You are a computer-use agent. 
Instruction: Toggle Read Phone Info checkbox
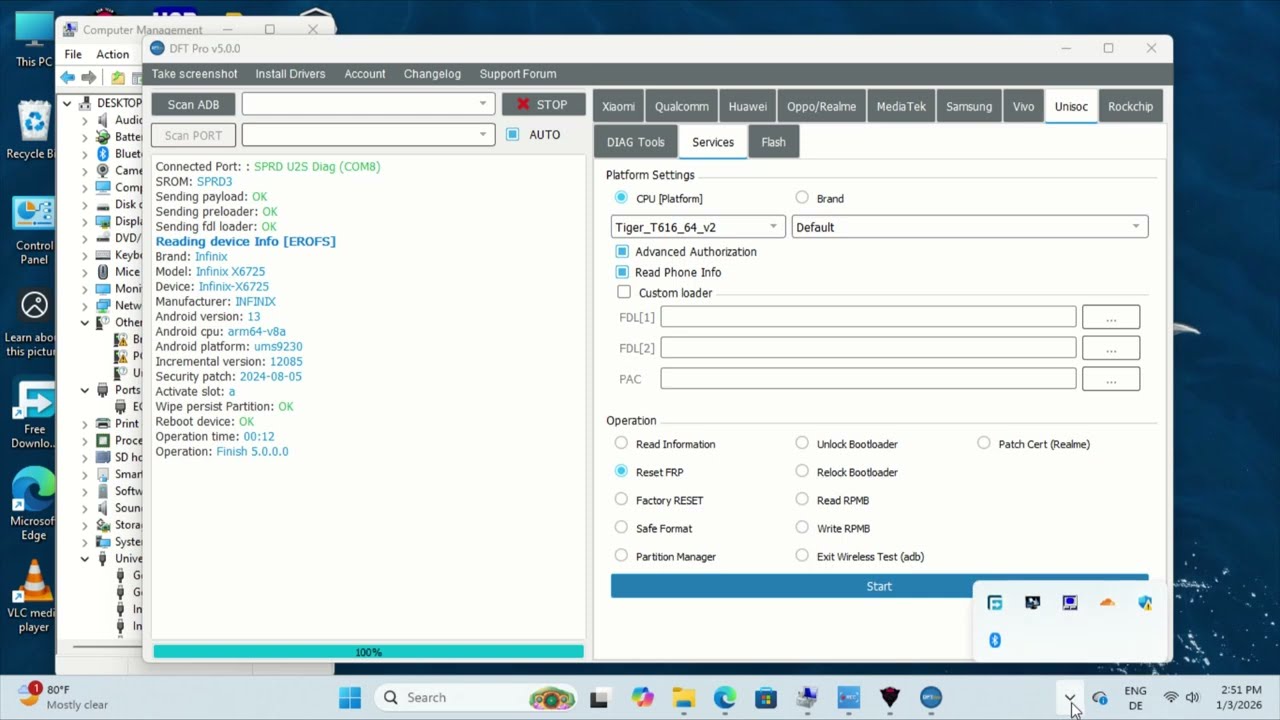622,272
